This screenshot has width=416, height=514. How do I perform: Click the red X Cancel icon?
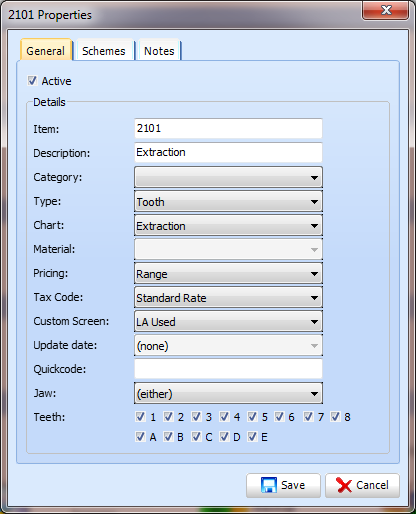(x=344, y=485)
